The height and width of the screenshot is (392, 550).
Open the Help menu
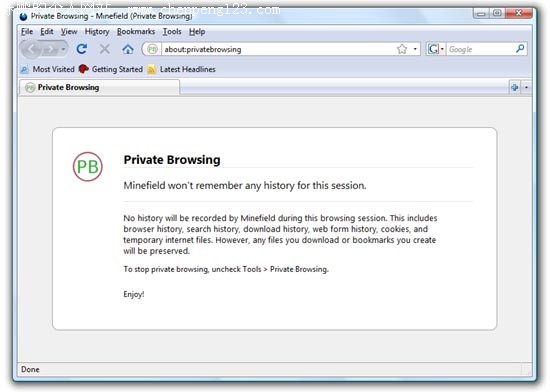coord(197,32)
